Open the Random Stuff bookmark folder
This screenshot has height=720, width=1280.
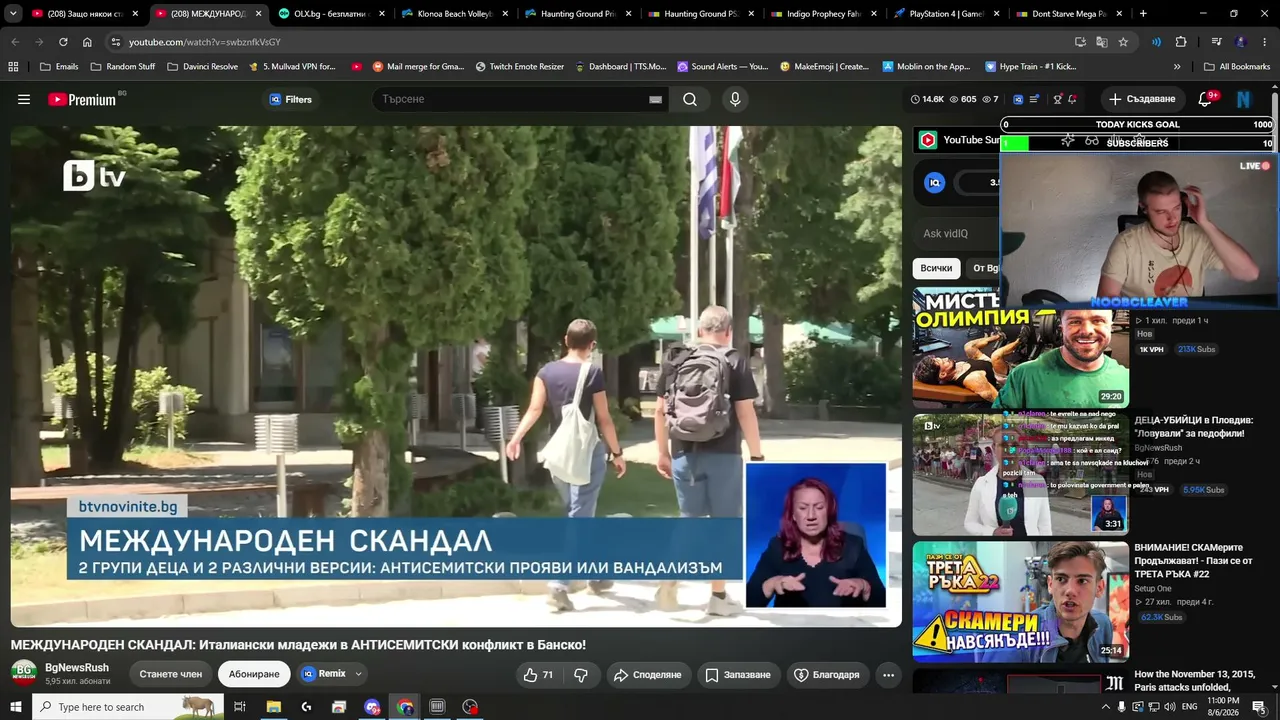(x=123, y=67)
